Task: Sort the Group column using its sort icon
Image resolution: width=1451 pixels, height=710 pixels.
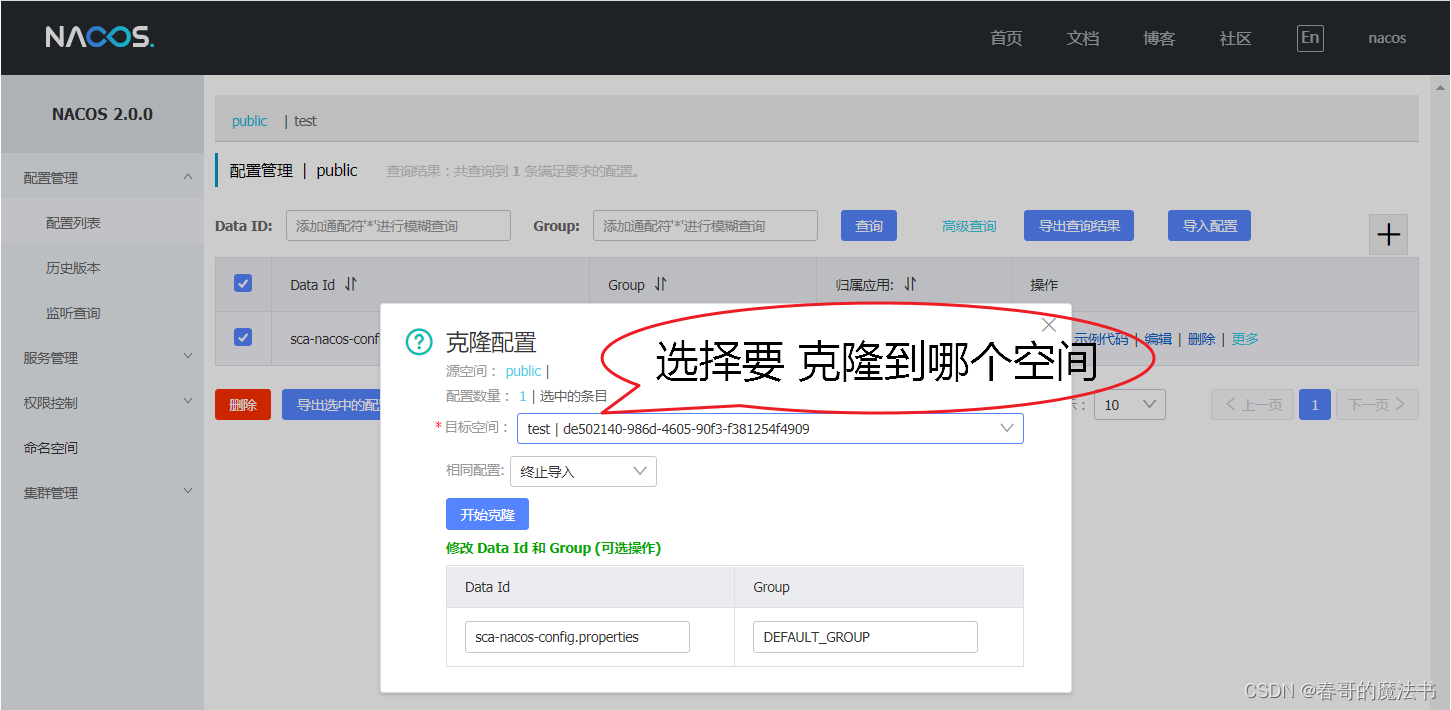Action: click(x=659, y=284)
